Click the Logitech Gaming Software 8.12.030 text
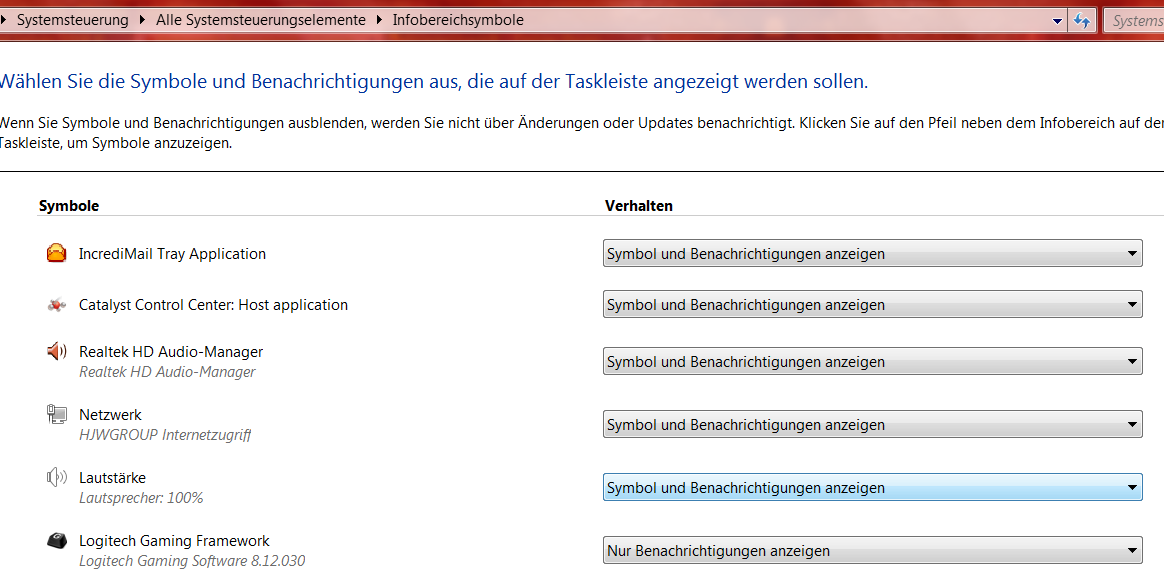Screen dimensions: 1164x574 (x=192, y=561)
